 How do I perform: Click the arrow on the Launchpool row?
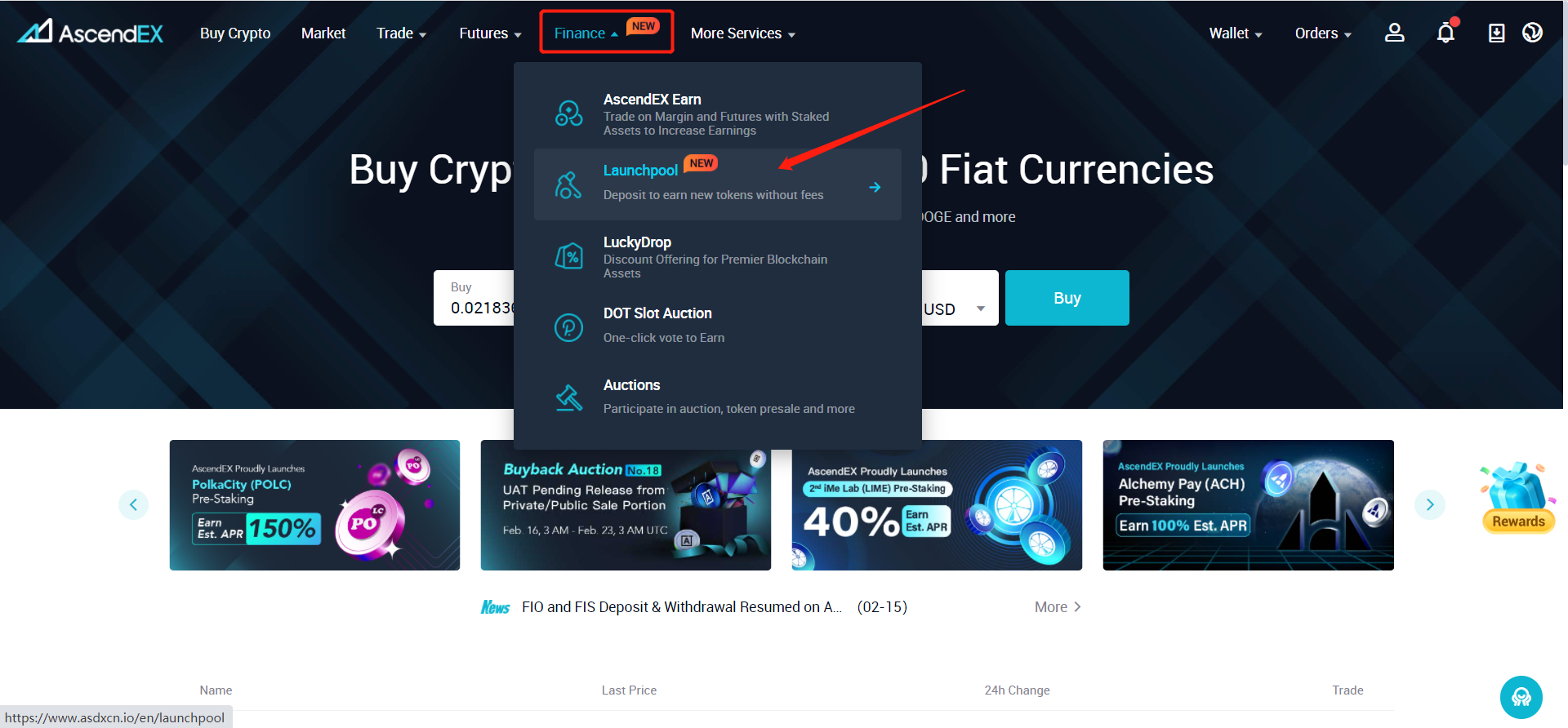pyautogui.click(x=875, y=187)
